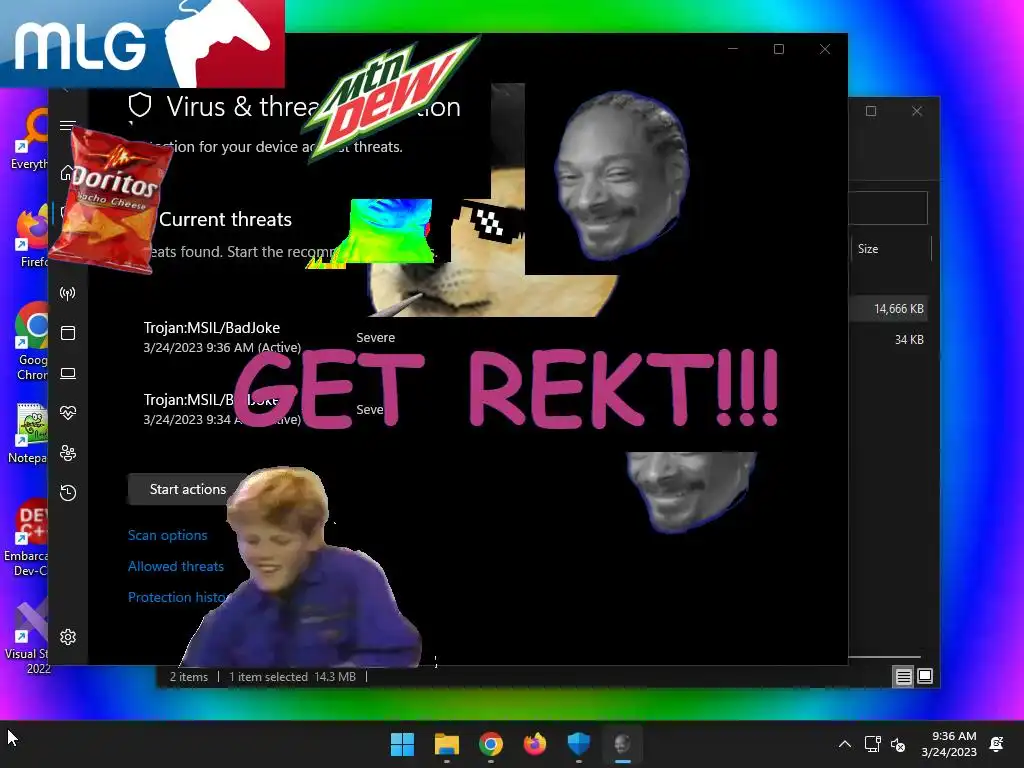Click the running joke program taskbar icon
Viewport: 1024px width, 768px height.
(622, 744)
